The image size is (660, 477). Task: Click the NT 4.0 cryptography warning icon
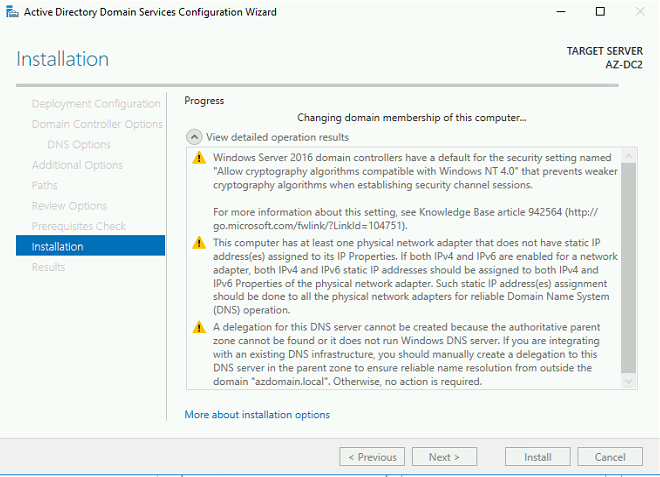199,158
